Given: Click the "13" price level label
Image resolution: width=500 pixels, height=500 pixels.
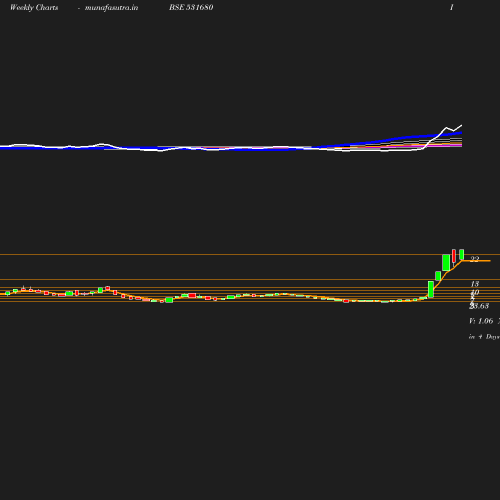Looking at the screenshot, I should point(475,284).
